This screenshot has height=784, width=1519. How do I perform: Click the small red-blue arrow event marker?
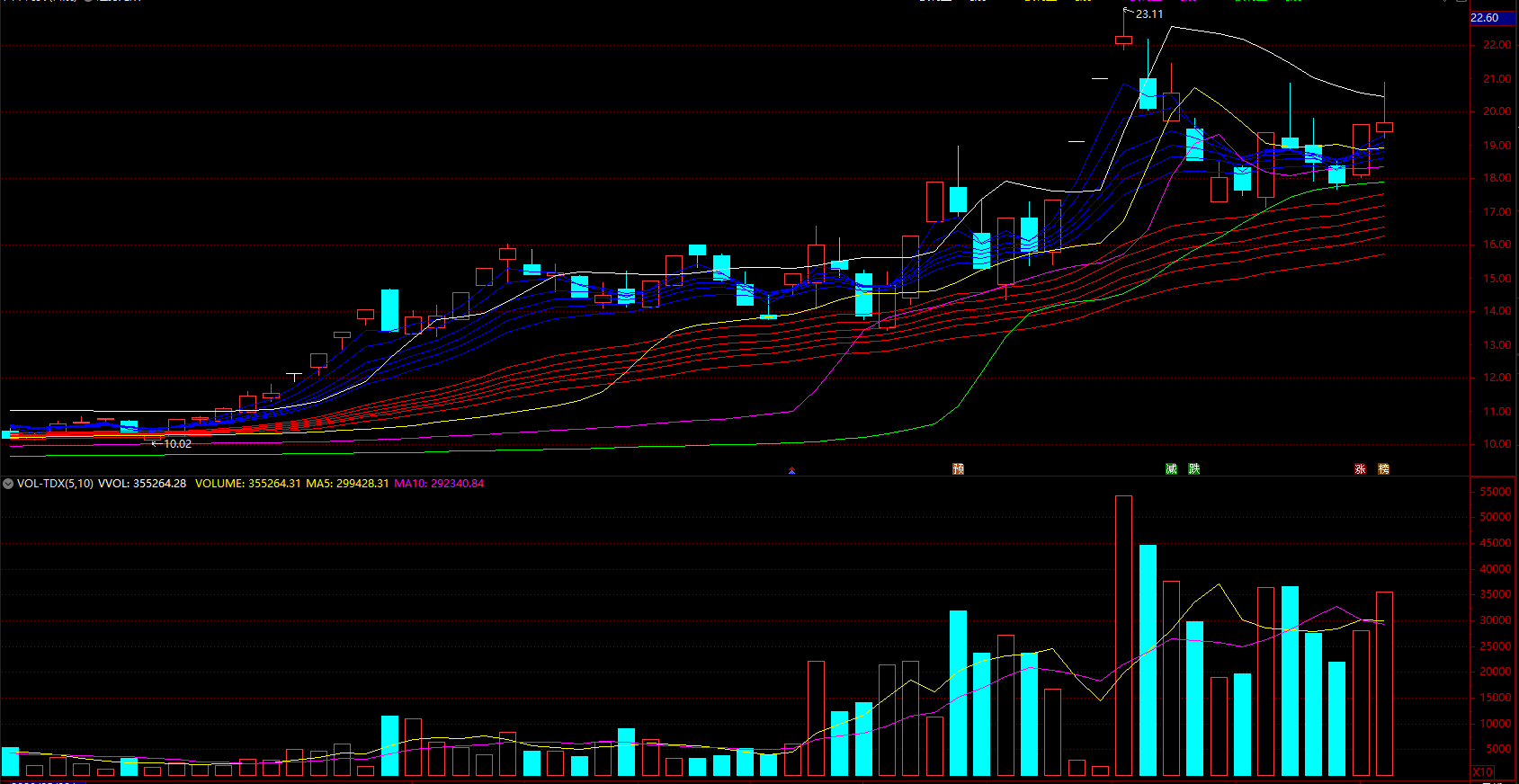click(x=791, y=470)
